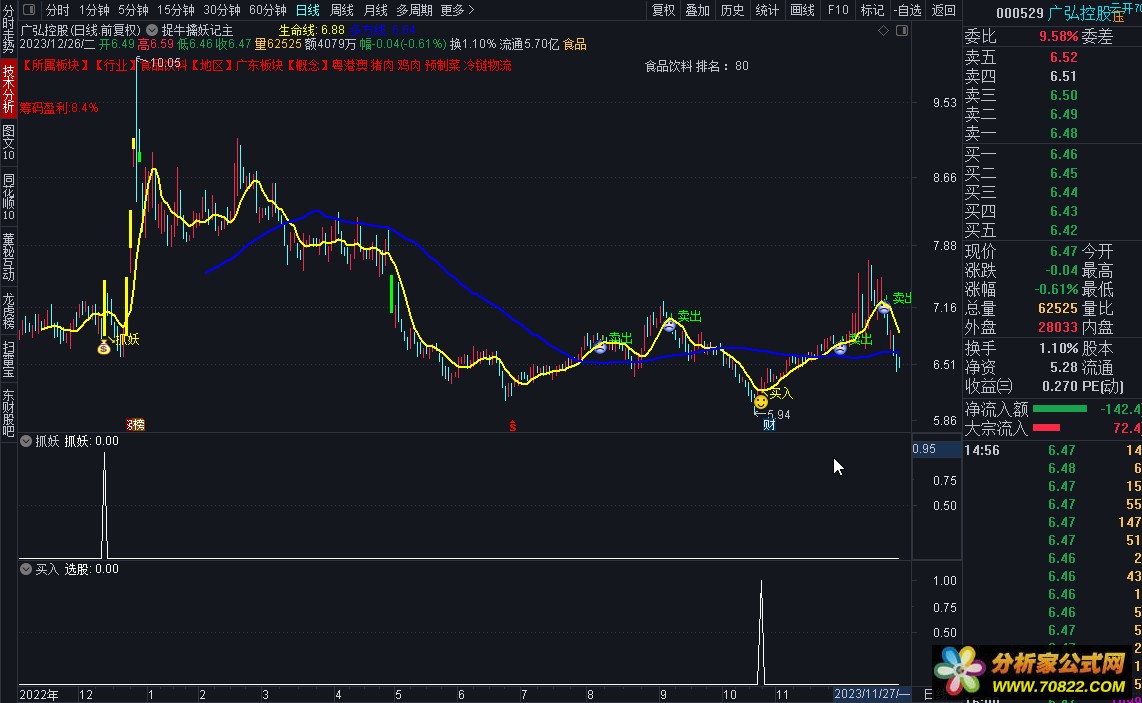Expand the 抓妖 sub-indicator menu
The height and width of the screenshot is (703, 1142).
pos(26,441)
